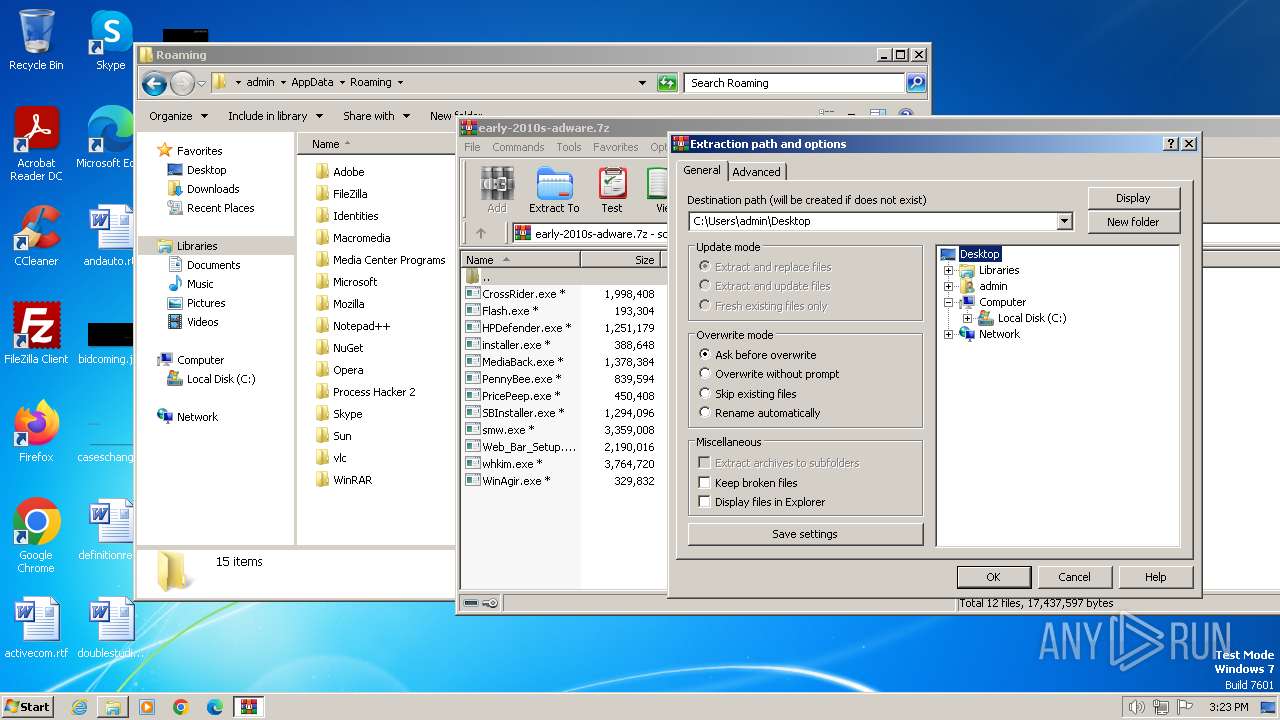The height and width of the screenshot is (720, 1280).
Task: Open Explorer address bar history dropdown
Action: click(x=642, y=83)
